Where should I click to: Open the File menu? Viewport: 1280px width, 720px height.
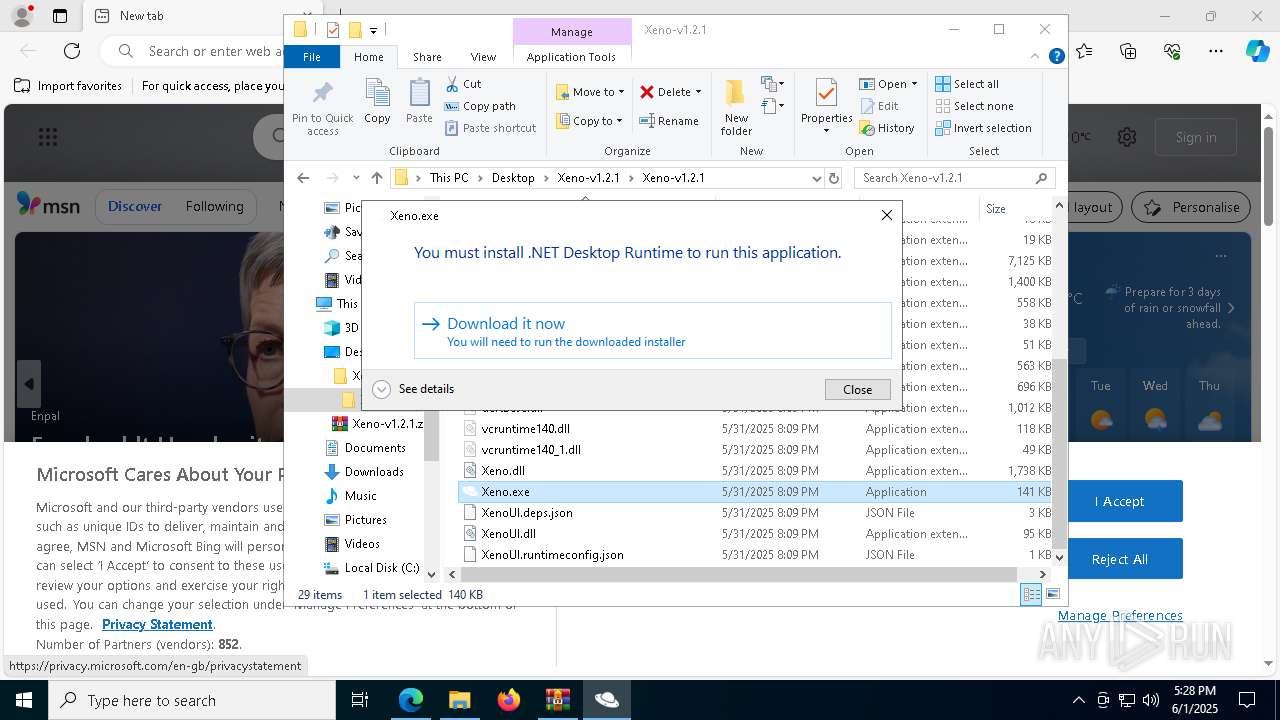point(312,57)
